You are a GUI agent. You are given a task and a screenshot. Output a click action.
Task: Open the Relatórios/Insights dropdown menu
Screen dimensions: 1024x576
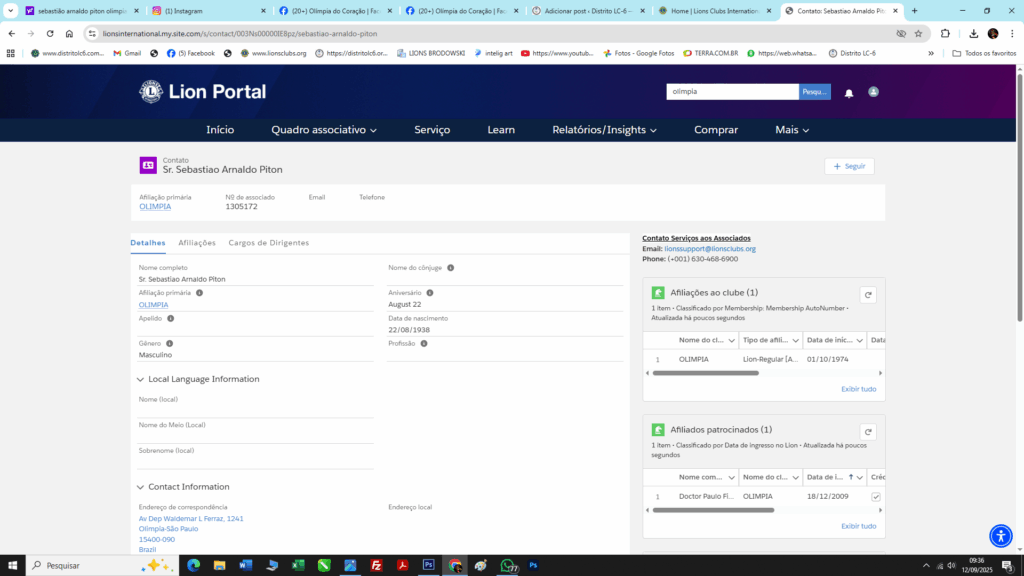(604, 130)
